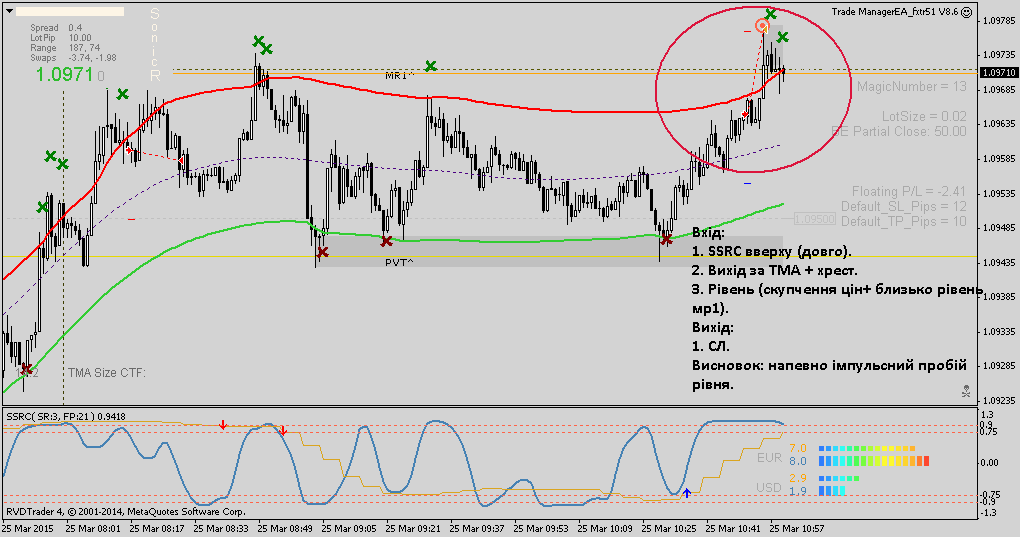Click the EUR currency strength label

(769, 458)
